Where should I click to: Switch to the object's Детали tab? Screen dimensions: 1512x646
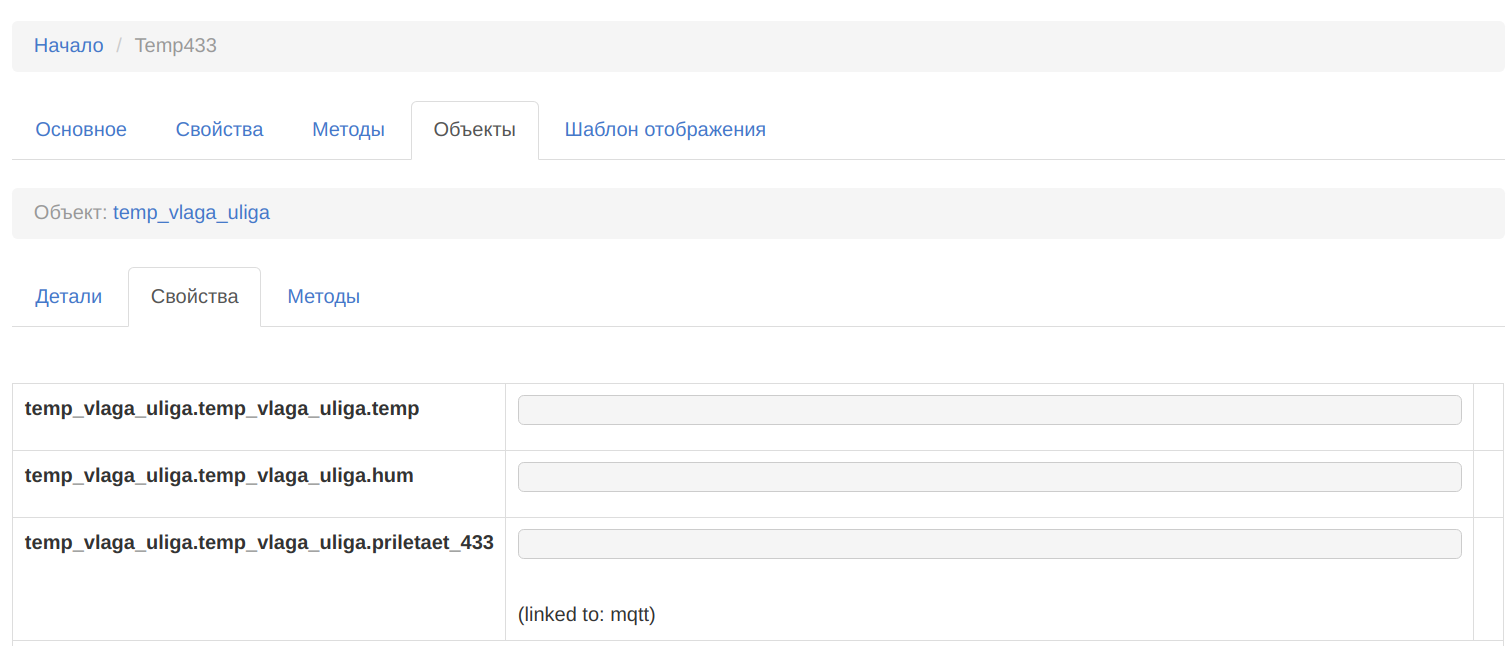click(x=69, y=297)
